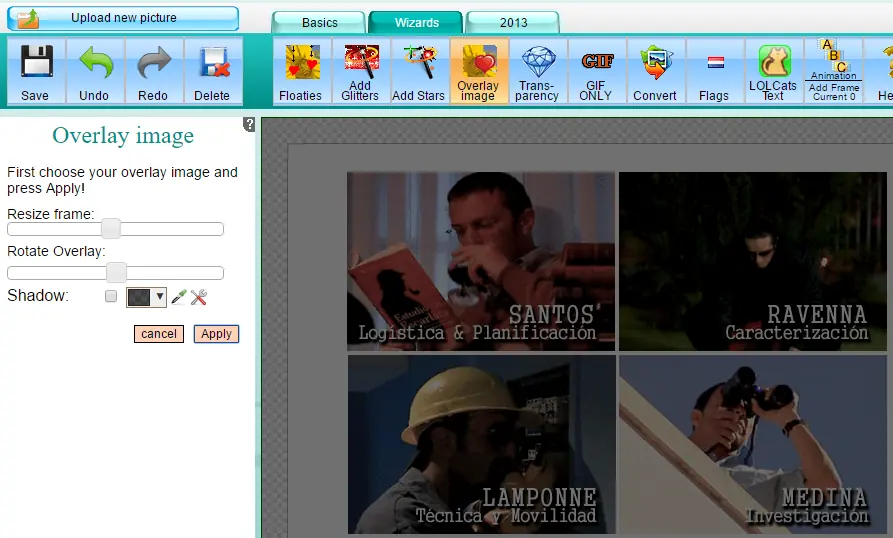Open the Convert tool
The image size is (893, 538).
(x=655, y=72)
